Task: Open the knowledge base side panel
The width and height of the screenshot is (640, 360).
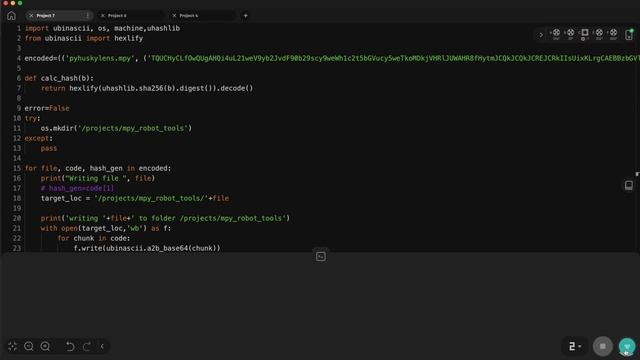Action: pos(629,185)
